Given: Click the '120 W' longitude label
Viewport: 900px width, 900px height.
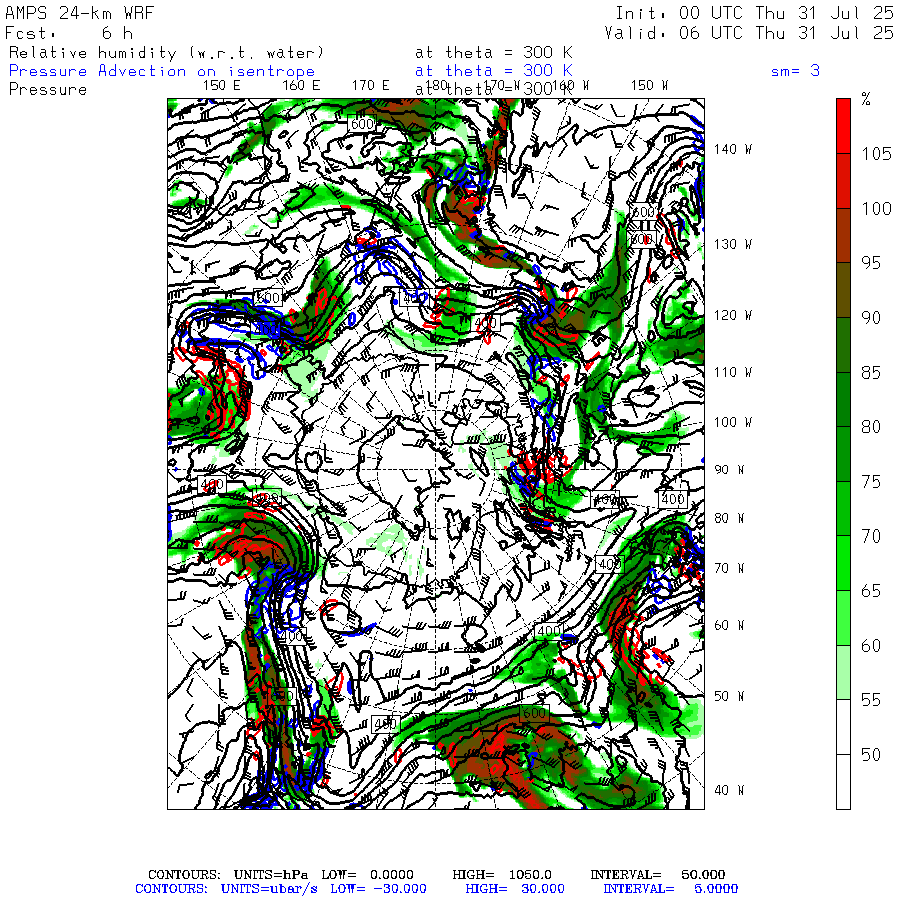Looking at the screenshot, I should 732,315.
